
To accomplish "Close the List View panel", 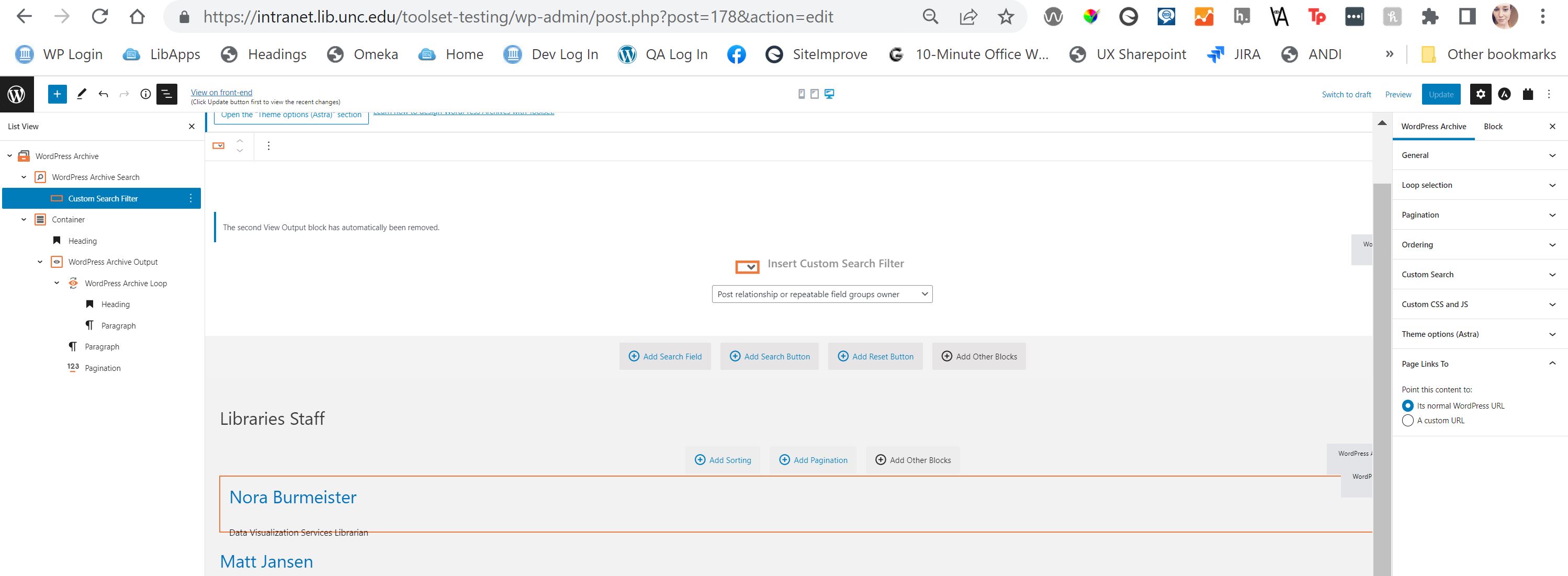I will click(x=191, y=127).
